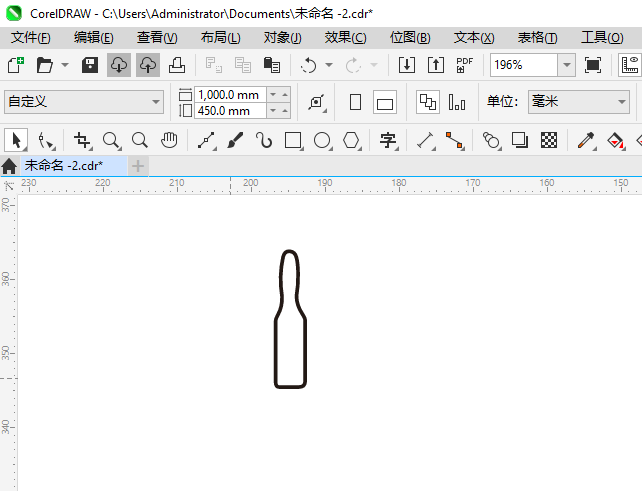The image size is (642, 491).
Task: Select the Drop Shadow tool
Action: pos(520,140)
